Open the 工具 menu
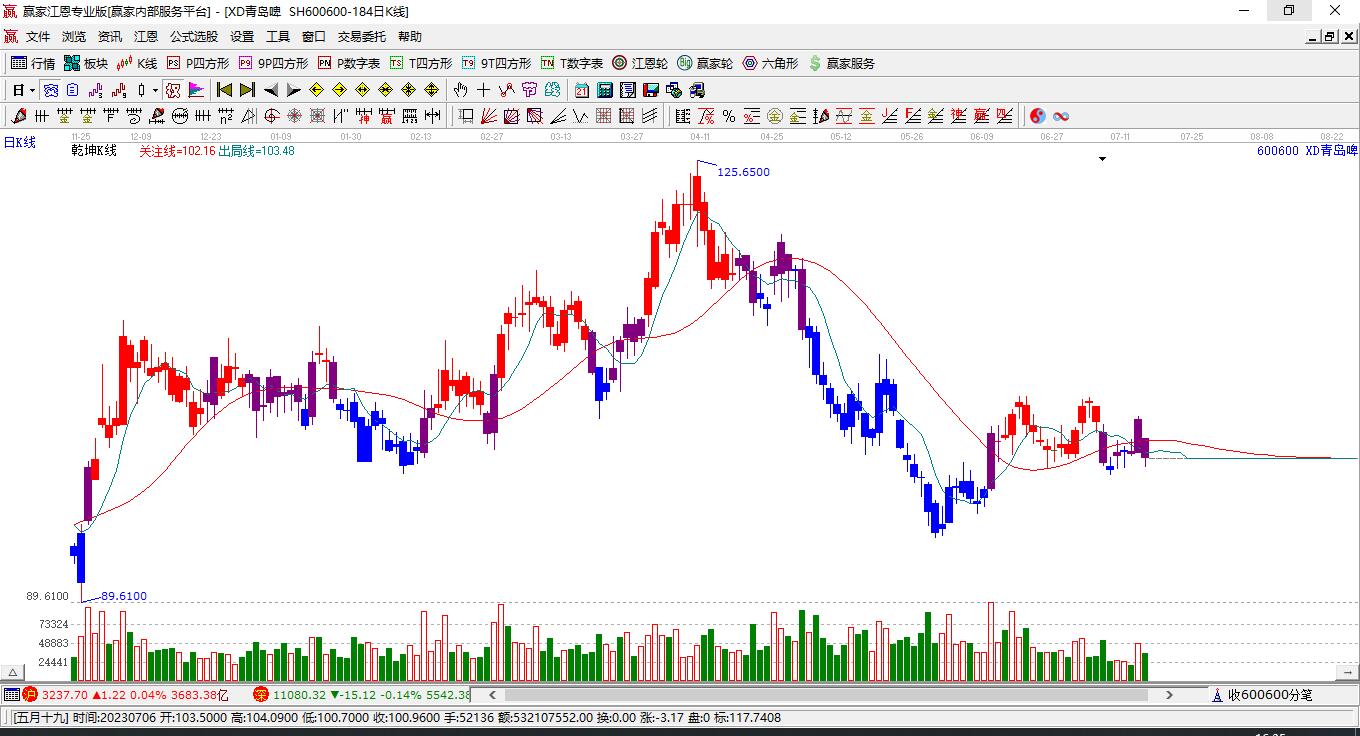The height and width of the screenshot is (736, 1360). pyautogui.click(x=278, y=37)
